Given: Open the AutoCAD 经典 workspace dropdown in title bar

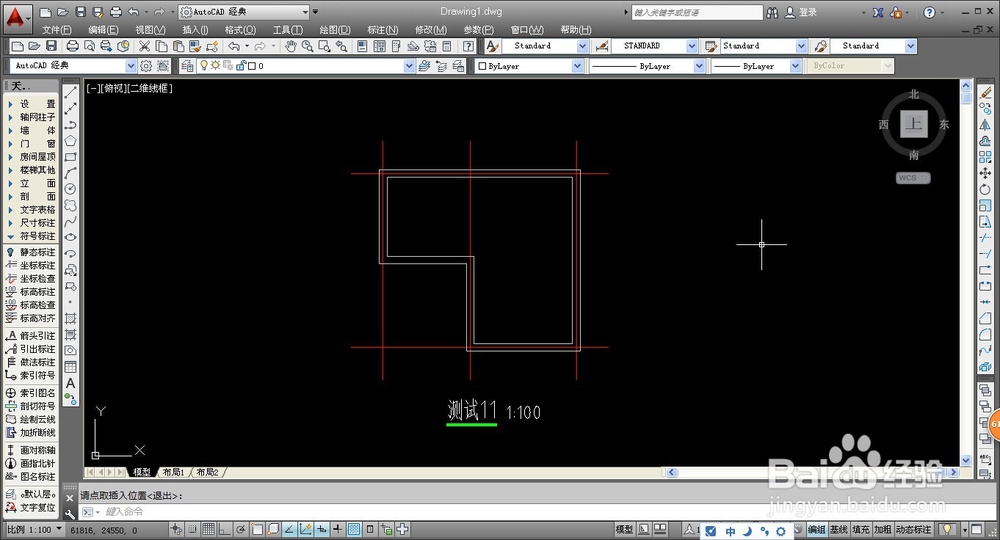Looking at the screenshot, I should (244, 12).
